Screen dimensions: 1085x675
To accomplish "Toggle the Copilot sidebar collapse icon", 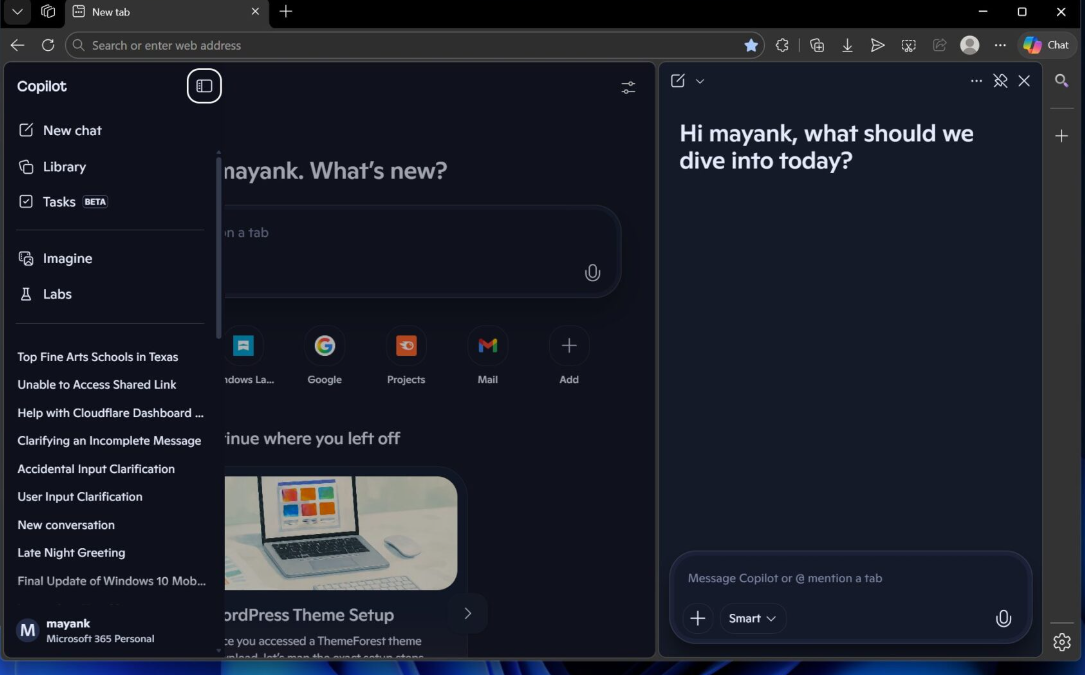I will [204, 86].
